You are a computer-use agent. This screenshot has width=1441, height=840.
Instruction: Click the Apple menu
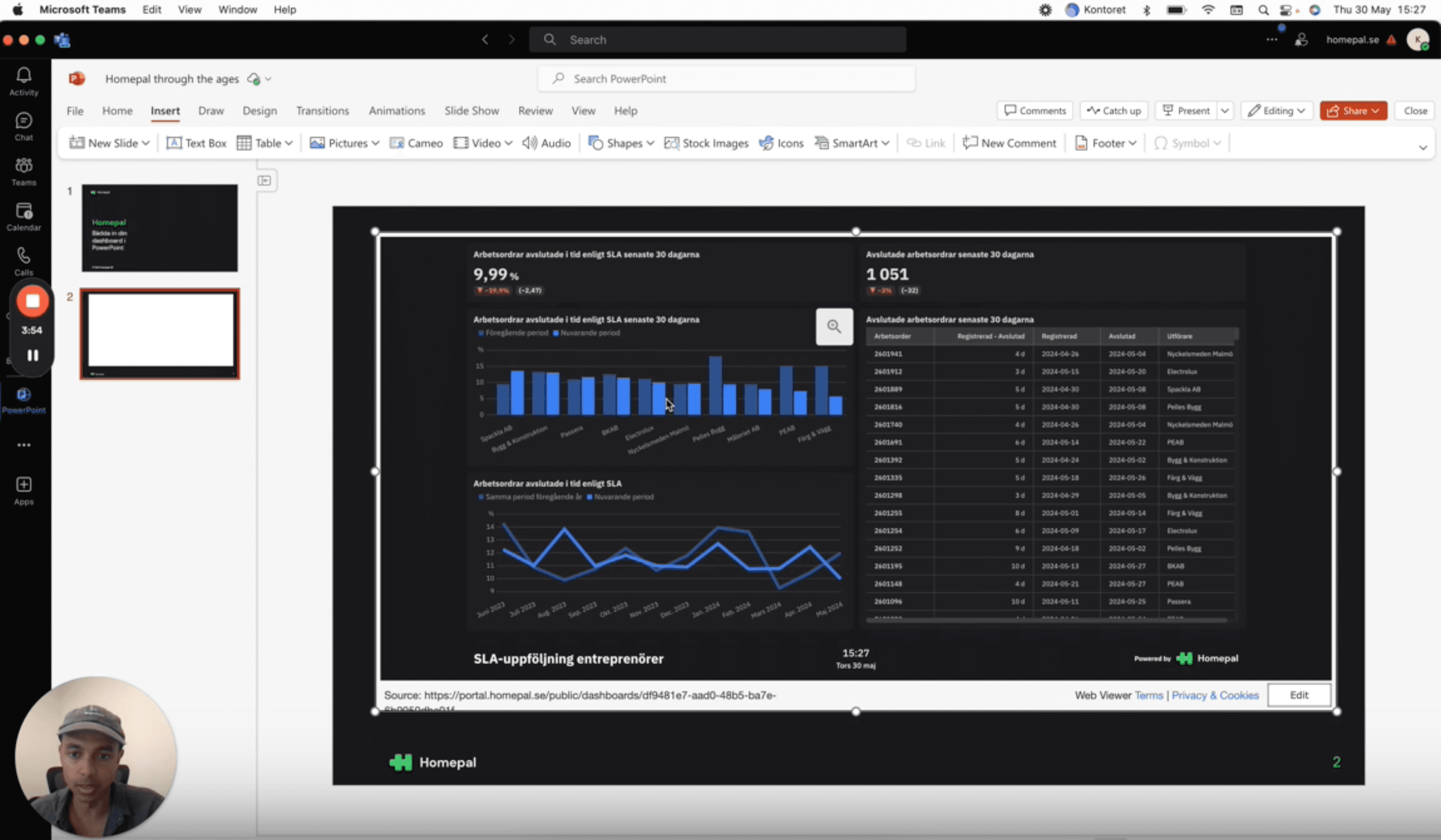[18, 10]
